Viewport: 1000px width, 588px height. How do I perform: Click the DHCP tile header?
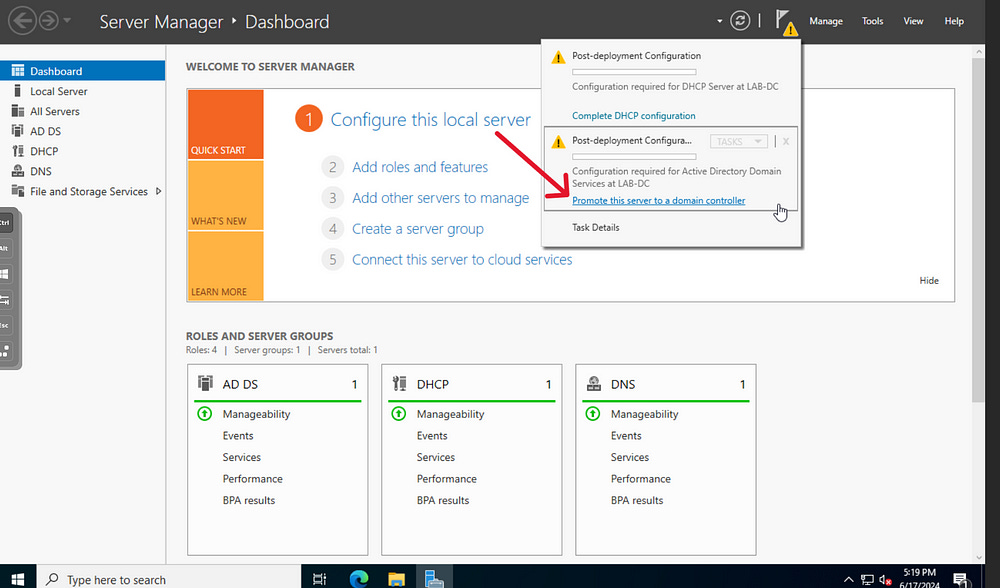(471, 384)
